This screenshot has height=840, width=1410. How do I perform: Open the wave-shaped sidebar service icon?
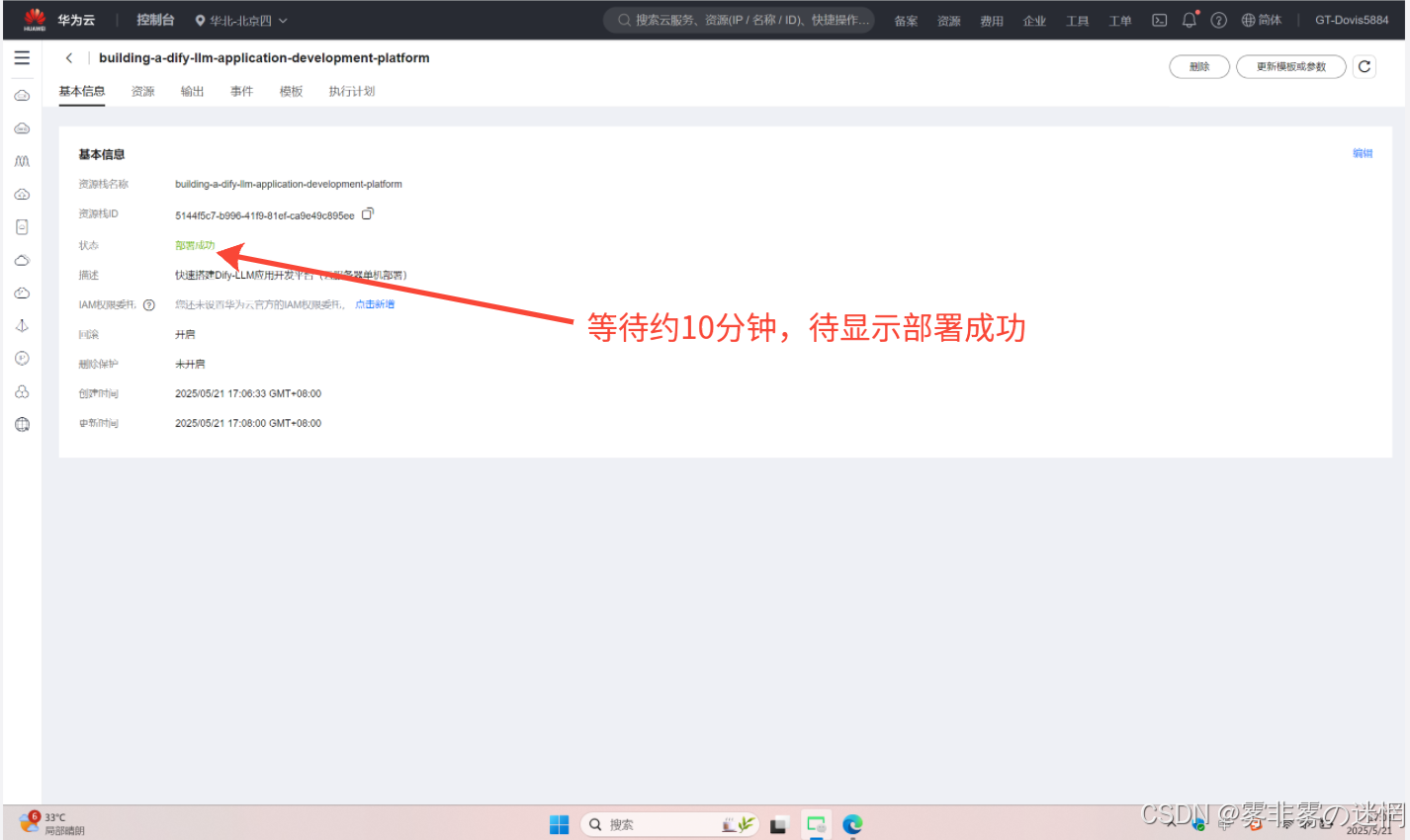click(x=22, y=161)
